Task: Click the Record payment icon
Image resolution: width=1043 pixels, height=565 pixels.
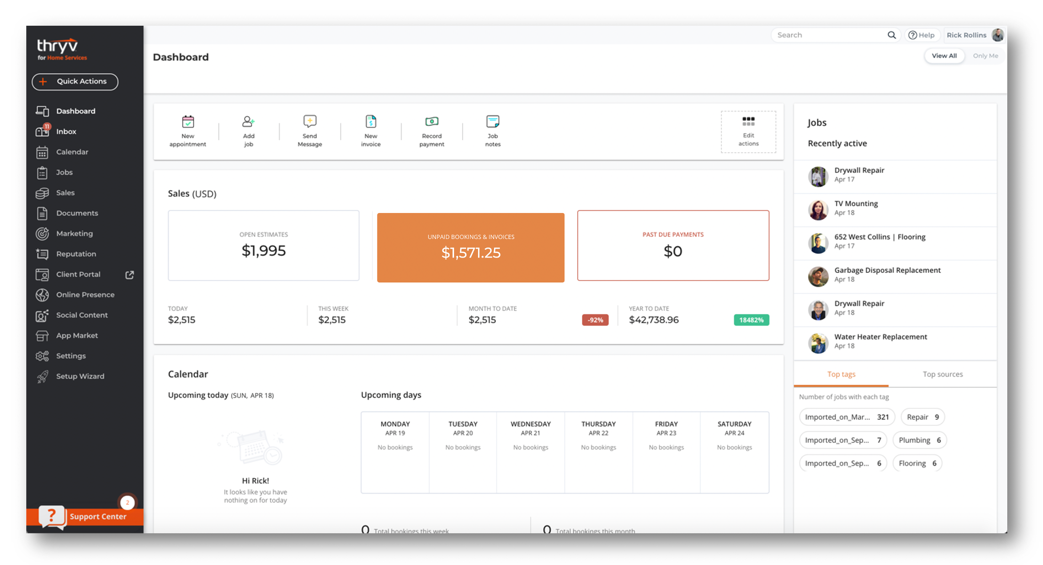Action: pyautogui.click(x=432, y=121)
